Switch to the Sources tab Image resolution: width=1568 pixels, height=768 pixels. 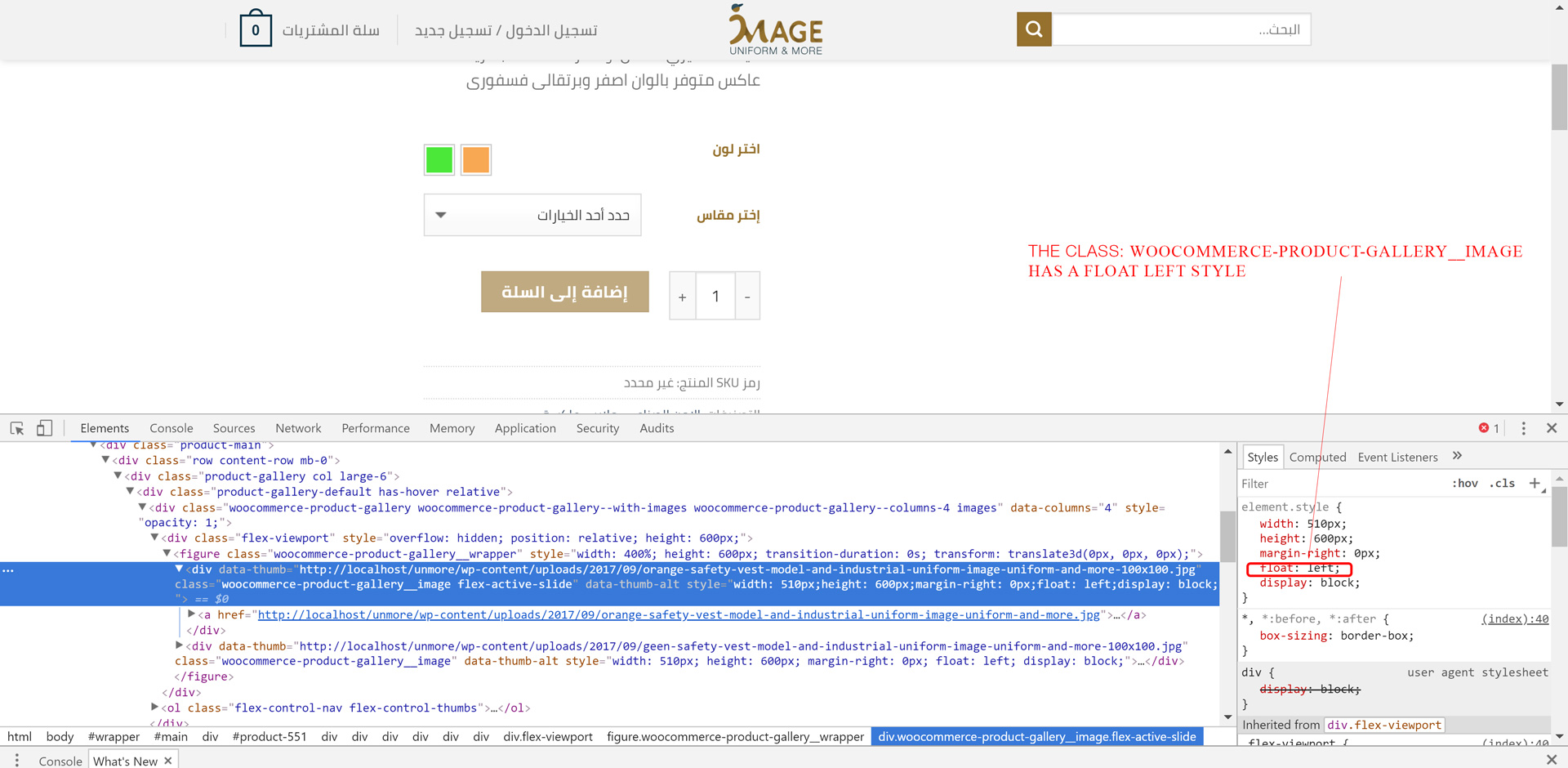click(x=234, y=428)
